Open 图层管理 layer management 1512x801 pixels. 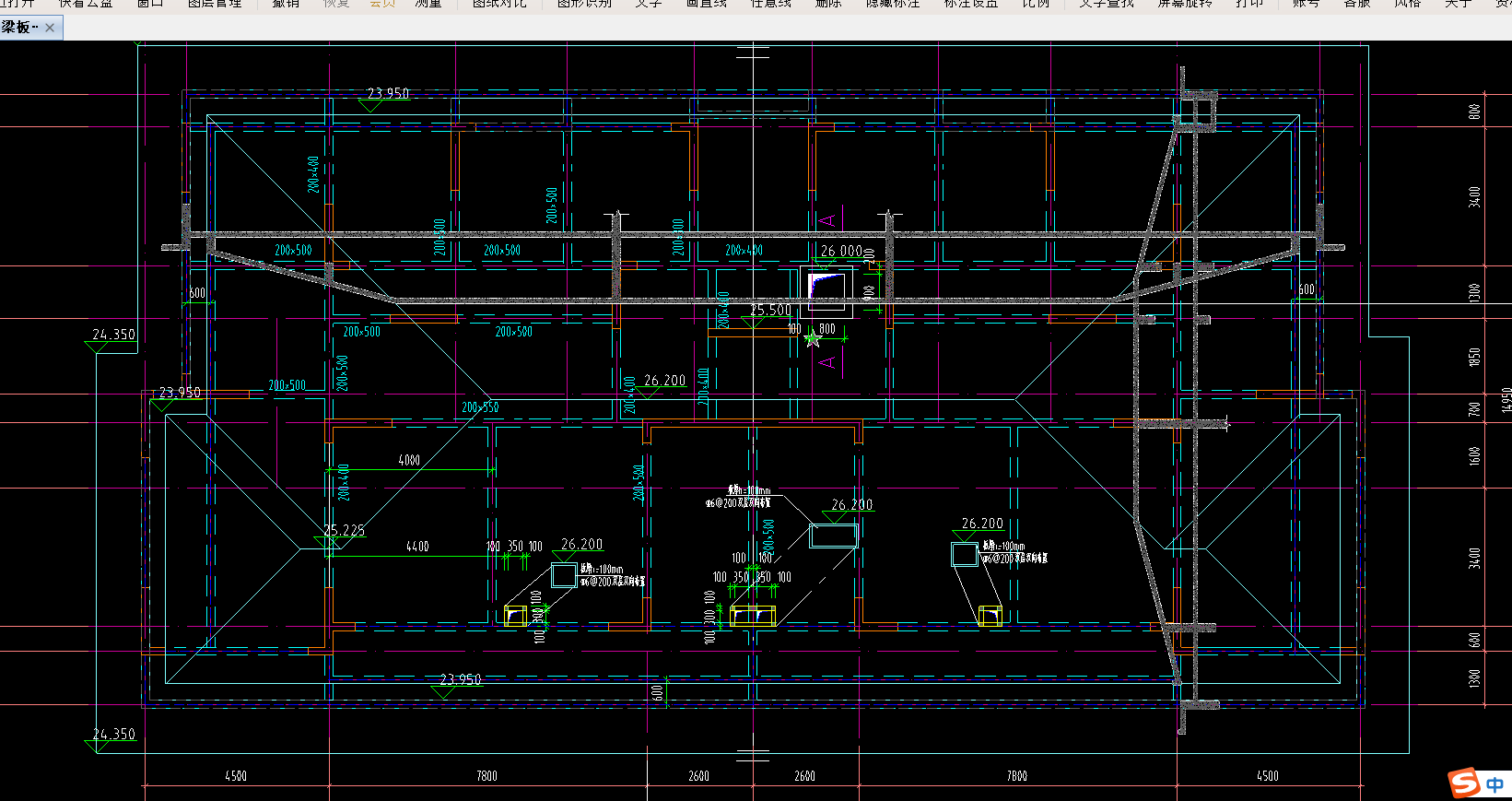click(215, 4)
